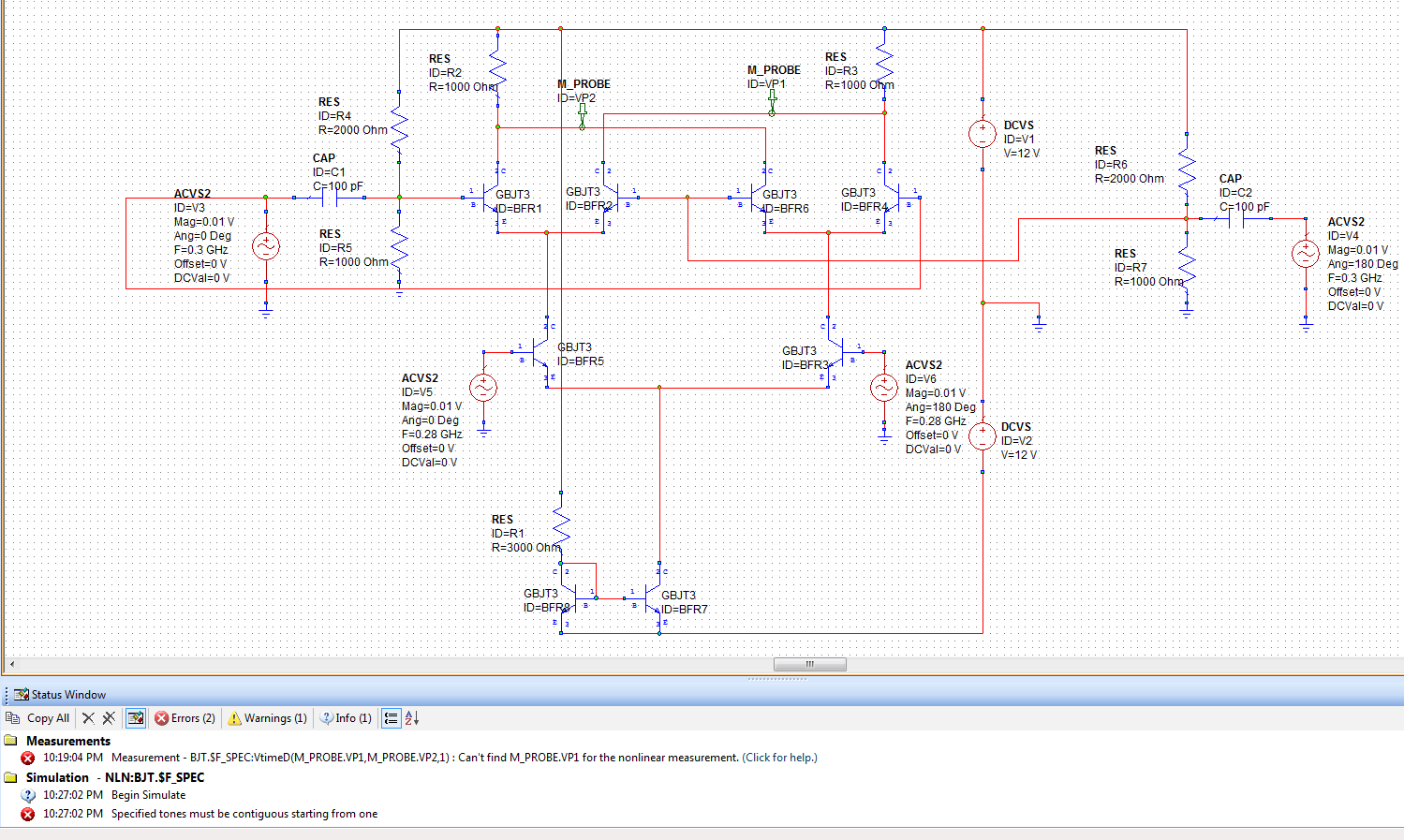Click the status window auto-show icon in toolbar
The height and width of the screenshot is (840, 1404).
[136, 718]
